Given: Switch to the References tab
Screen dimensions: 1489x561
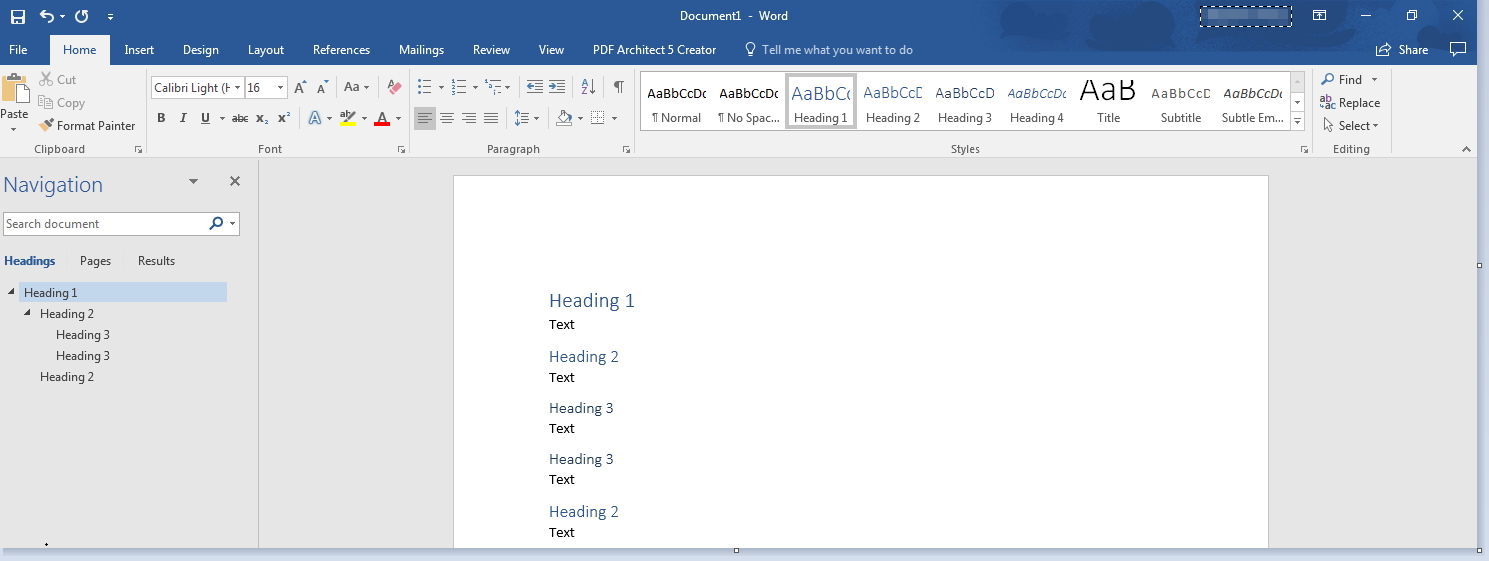Looking at the screenshot, I should [341, 50].
